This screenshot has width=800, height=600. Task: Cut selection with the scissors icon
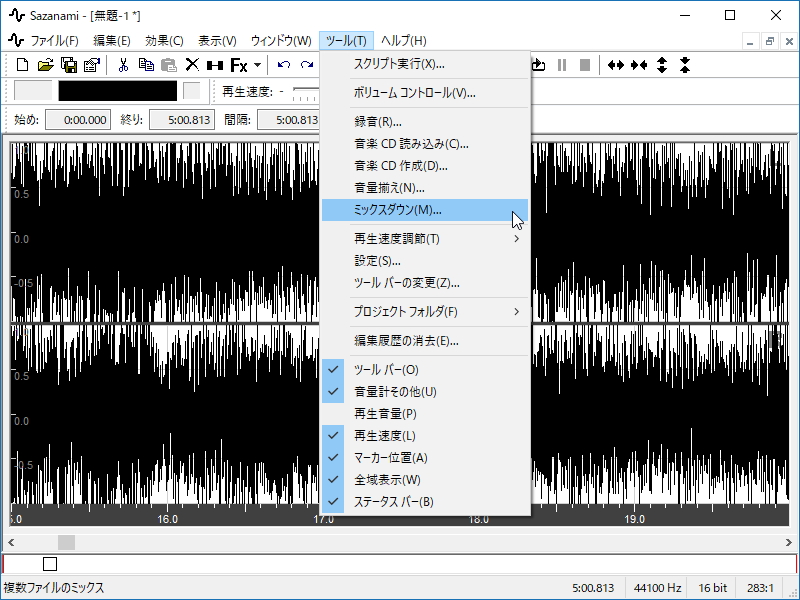pyautogui.click(x=123, y=65)
